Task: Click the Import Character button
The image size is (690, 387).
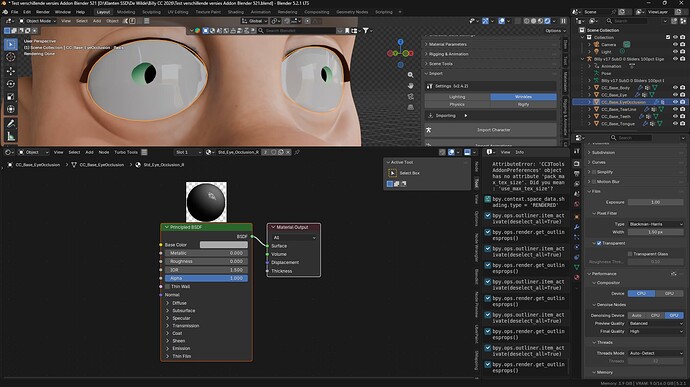Action: tap(491, 130)
